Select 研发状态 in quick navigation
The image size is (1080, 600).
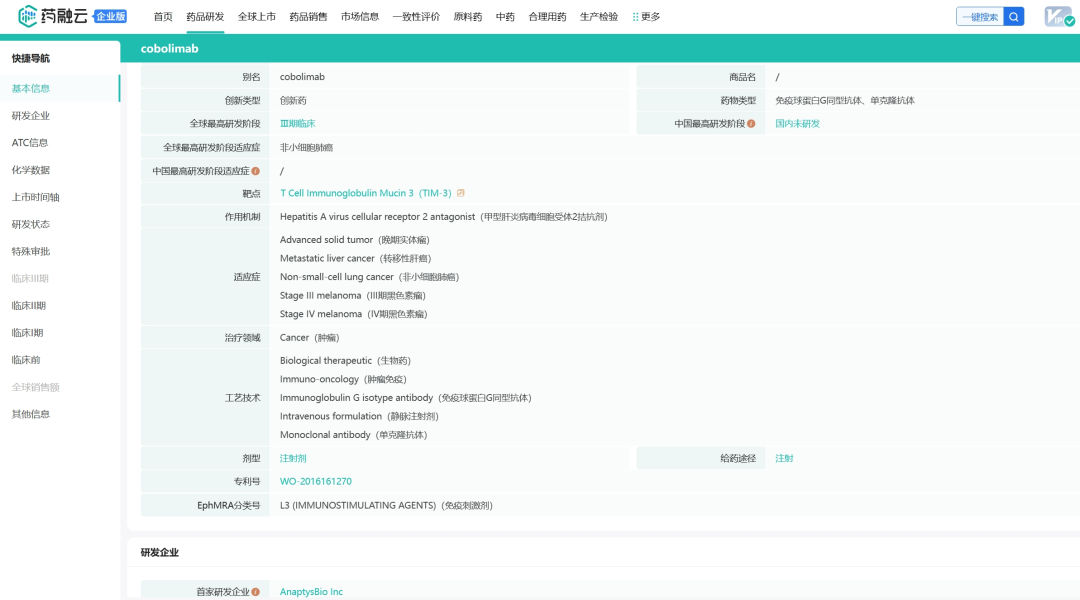(x=31, y=224)
